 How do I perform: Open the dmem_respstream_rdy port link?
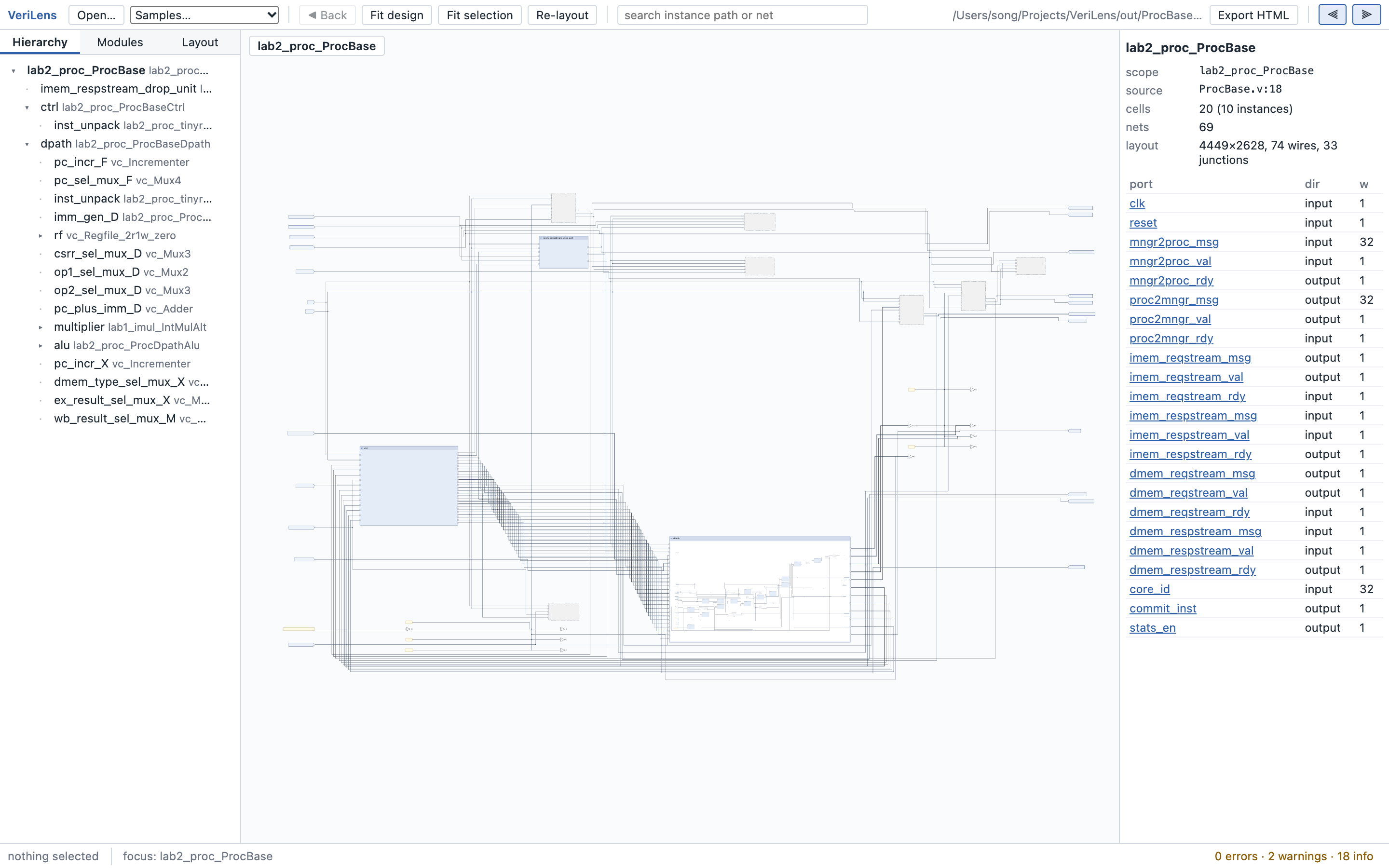(x=1192, y=570)
